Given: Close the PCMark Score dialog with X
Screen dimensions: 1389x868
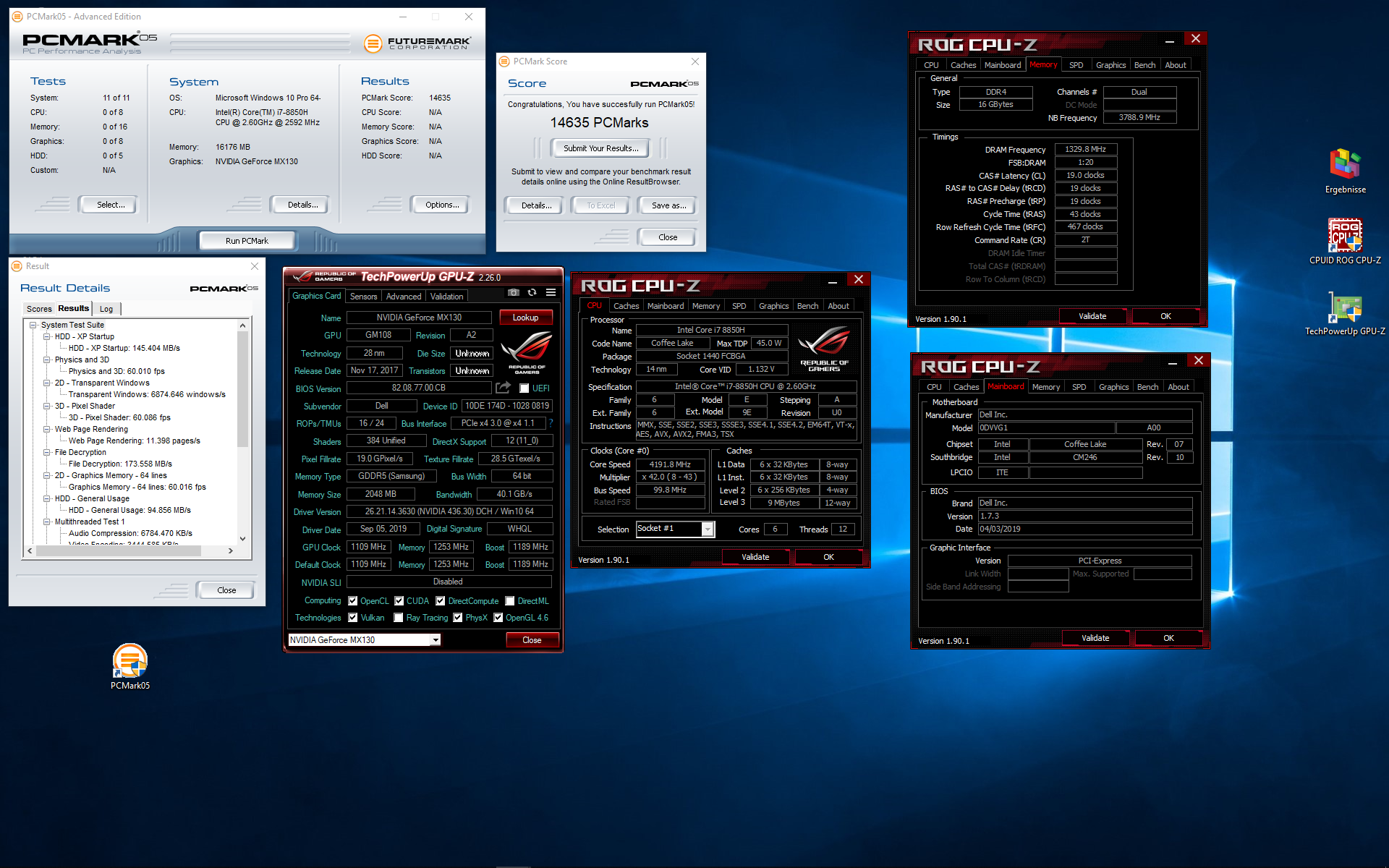Looking at the screenshot, I should click(x=695, y=61).
